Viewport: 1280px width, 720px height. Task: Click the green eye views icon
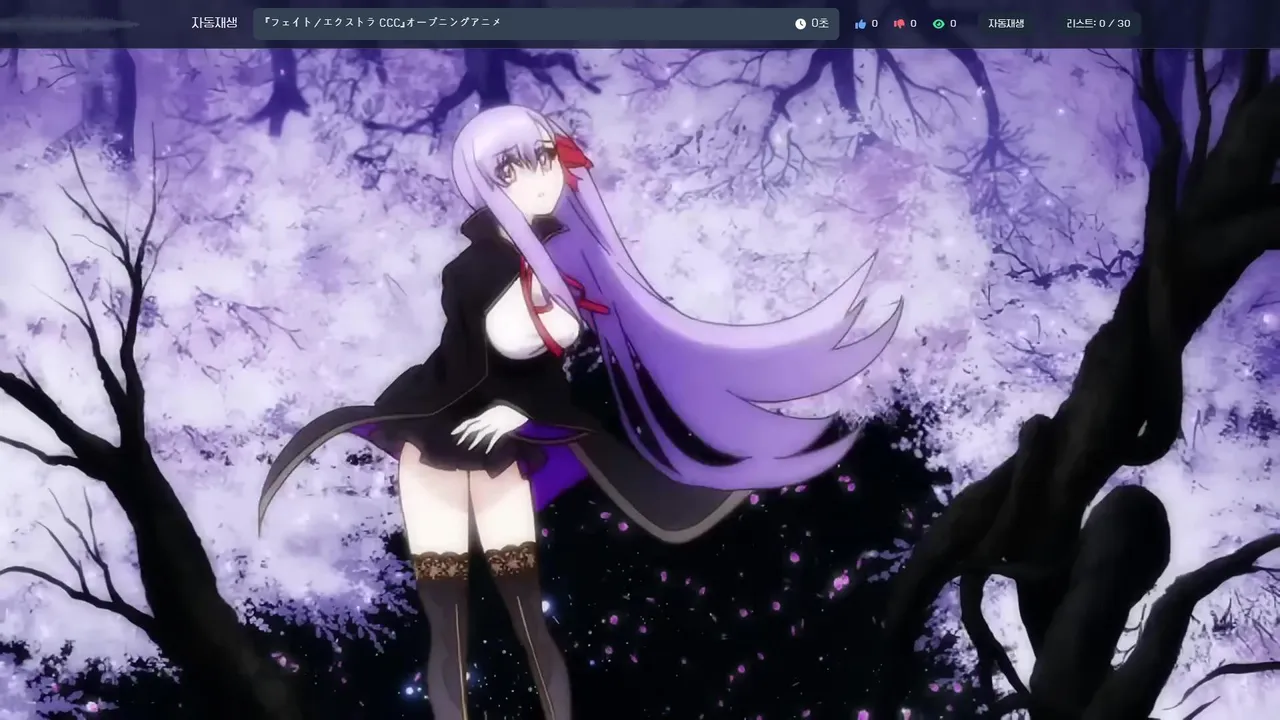(938, 23)
